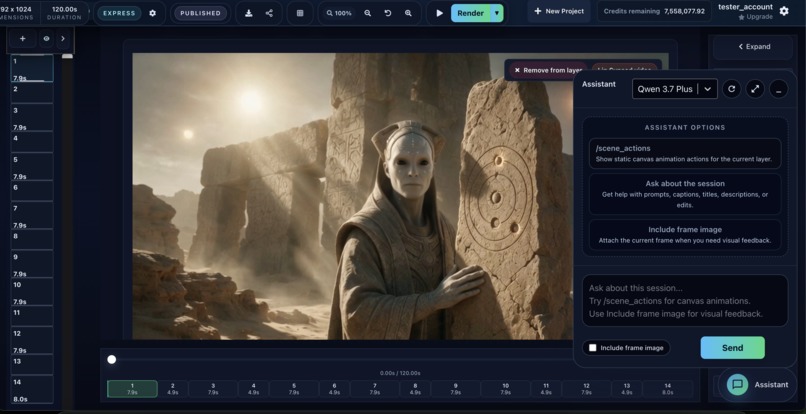The height and width of the screenshot is (414, 806).
Task: Select timeline clip 13 (4.9s)
Action: tap(627, 389)
